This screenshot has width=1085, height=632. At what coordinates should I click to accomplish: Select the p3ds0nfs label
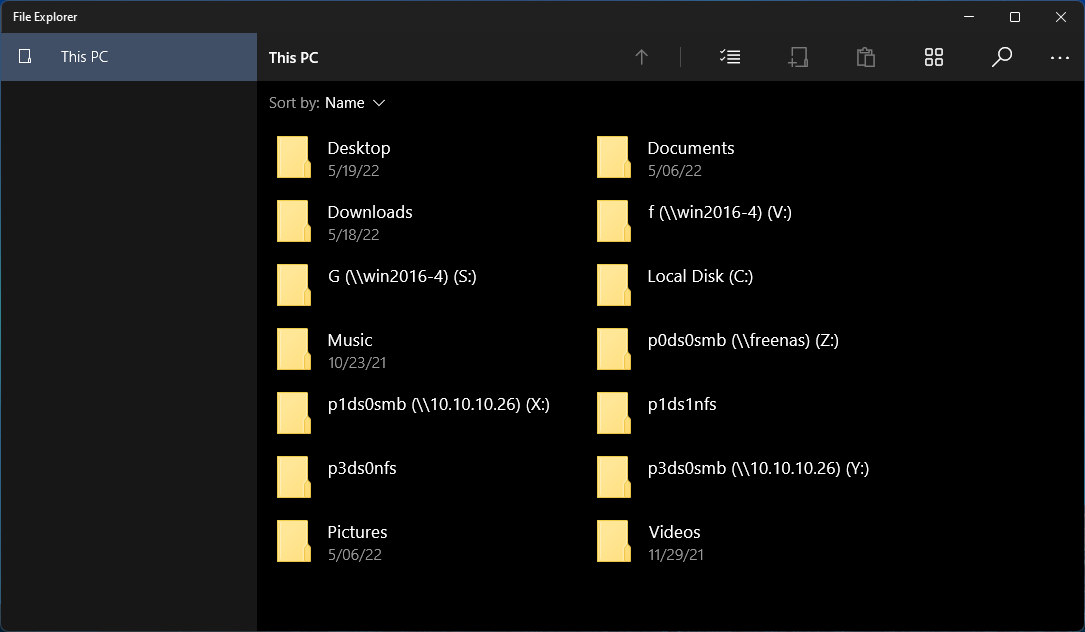(x=362, y=468)
